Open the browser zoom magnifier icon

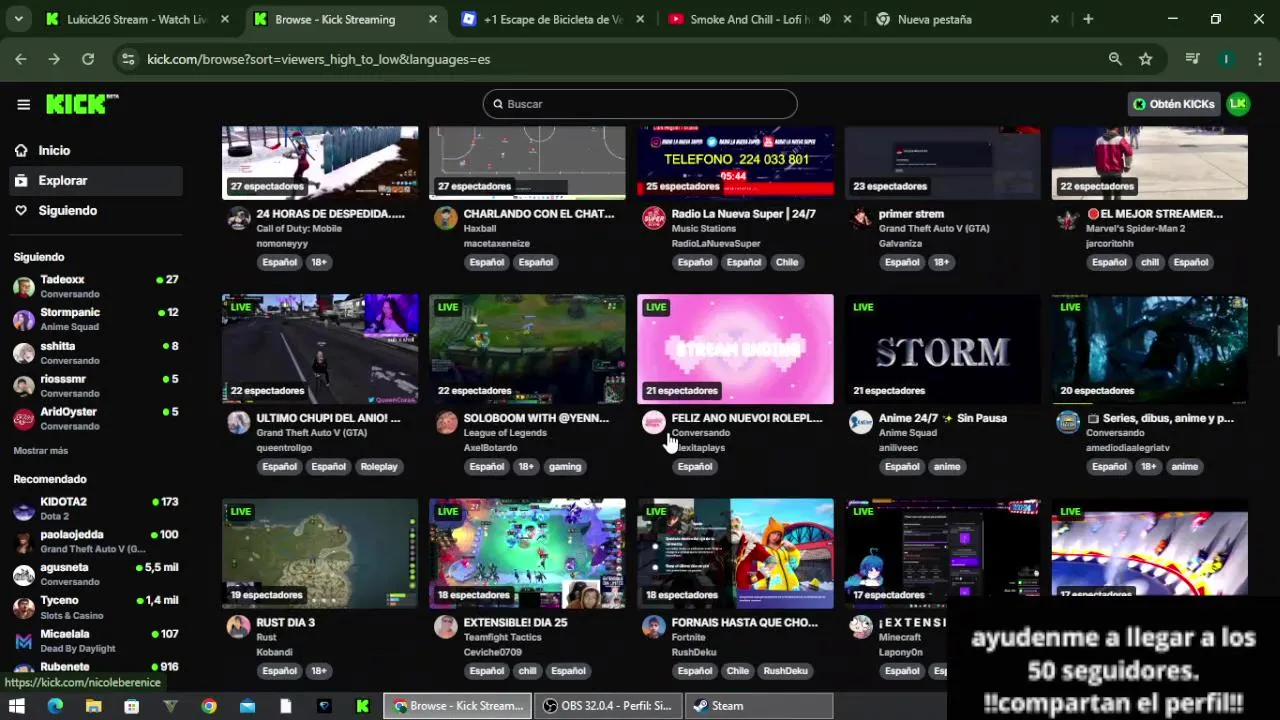coord(1115,59)
